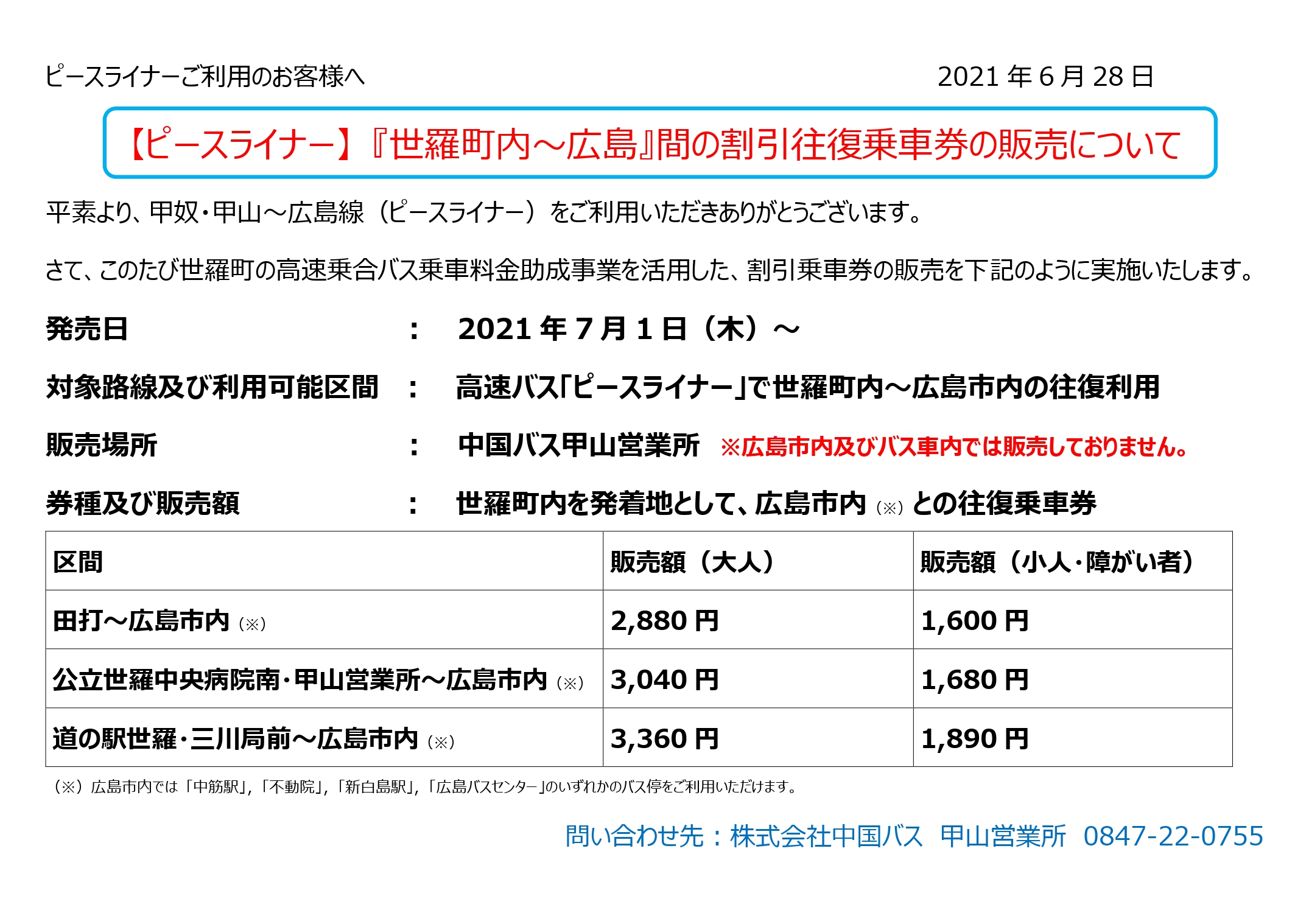Click the 発売日 label
Image resolution: width=1309 pixels, height=924 pixels.
[x=87, y=329]
